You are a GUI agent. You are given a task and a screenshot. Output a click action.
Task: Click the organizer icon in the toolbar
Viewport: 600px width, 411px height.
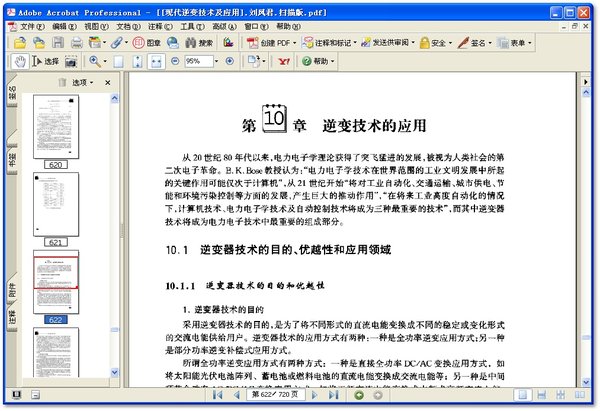pos(95,42)
